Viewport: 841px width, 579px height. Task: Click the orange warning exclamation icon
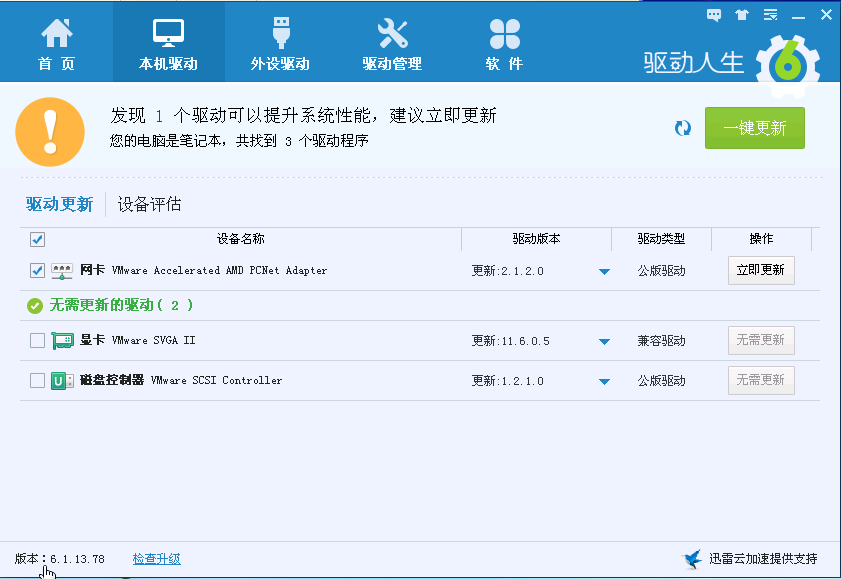50,132
